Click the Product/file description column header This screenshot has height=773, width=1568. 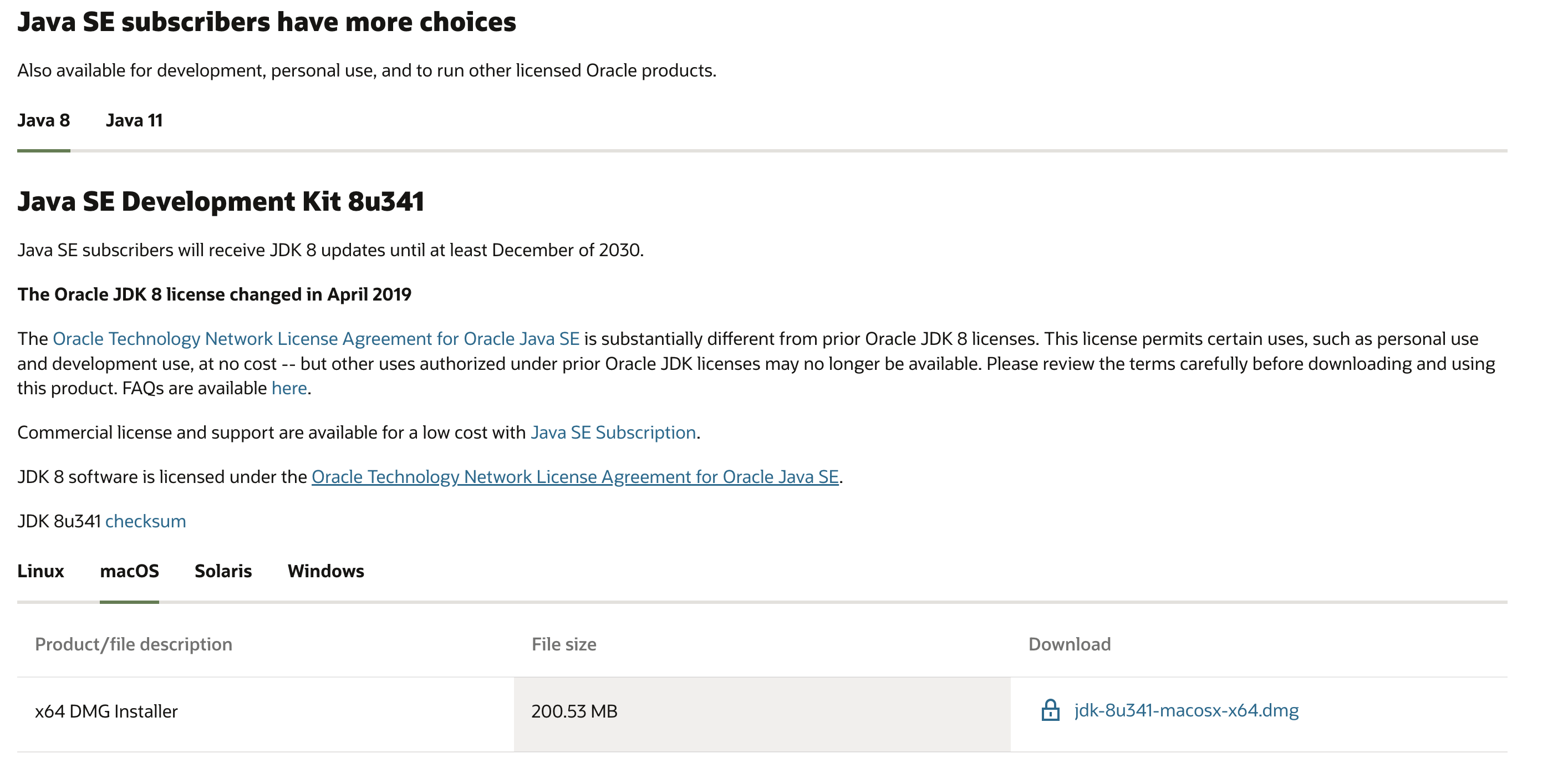[x=133, y=644]
